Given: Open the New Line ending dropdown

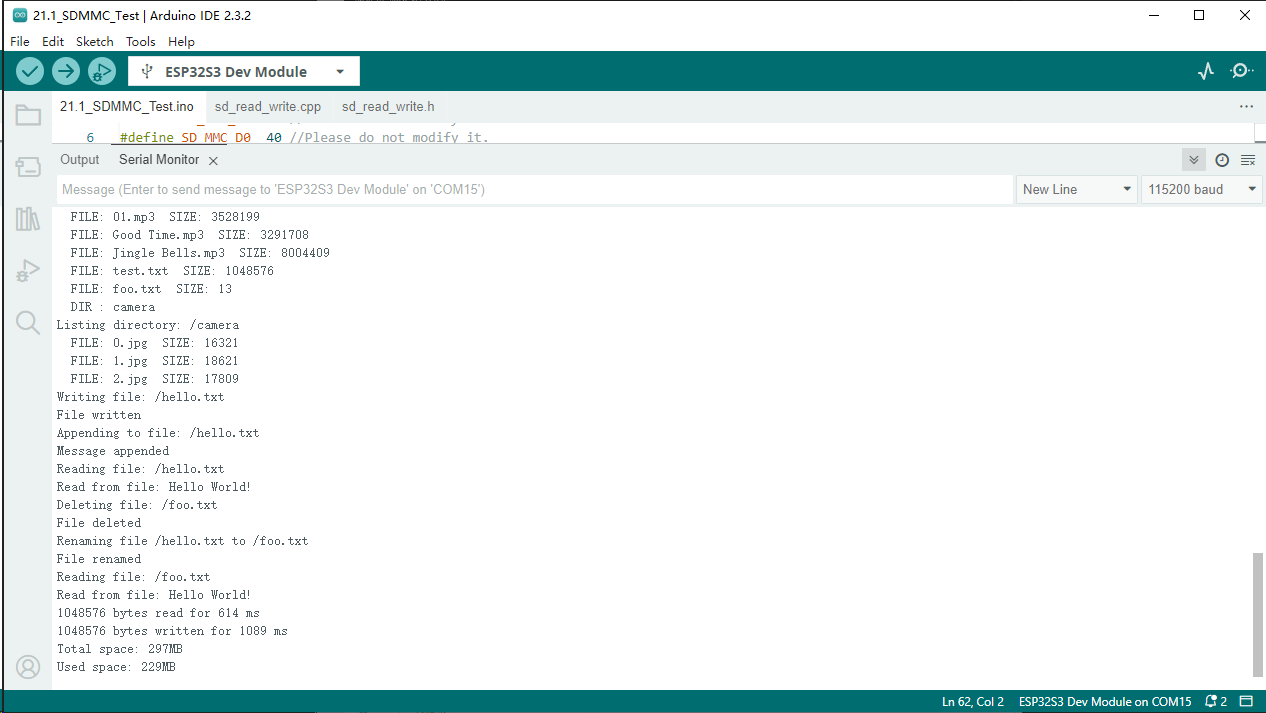Looking at the screenshot, I should pyautogui.click(x=1077, y=189).
